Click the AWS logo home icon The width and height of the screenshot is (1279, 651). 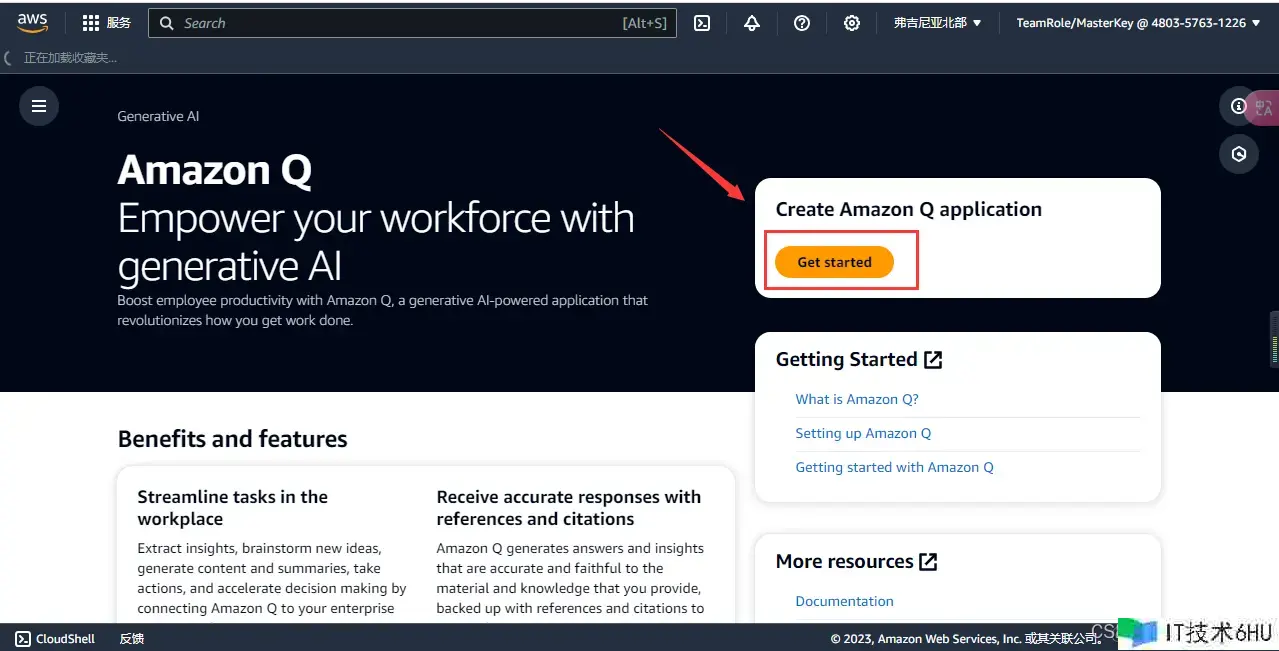pos(32,23)
